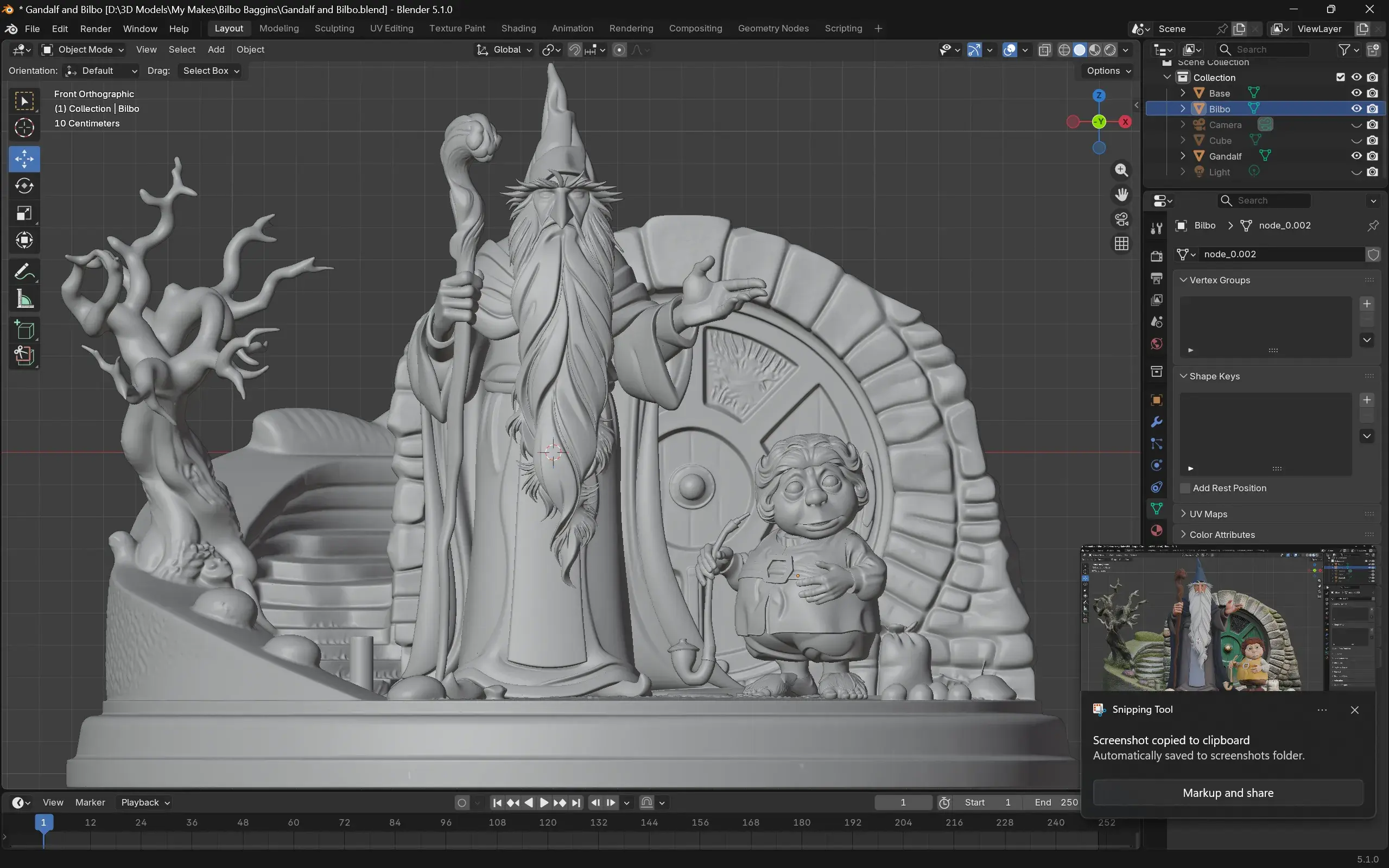Open the Tool properties tab

point(1157,229)
